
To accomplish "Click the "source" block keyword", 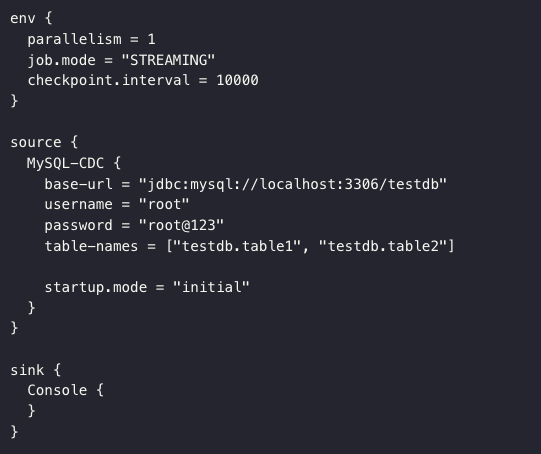I will tap(36, 142).
